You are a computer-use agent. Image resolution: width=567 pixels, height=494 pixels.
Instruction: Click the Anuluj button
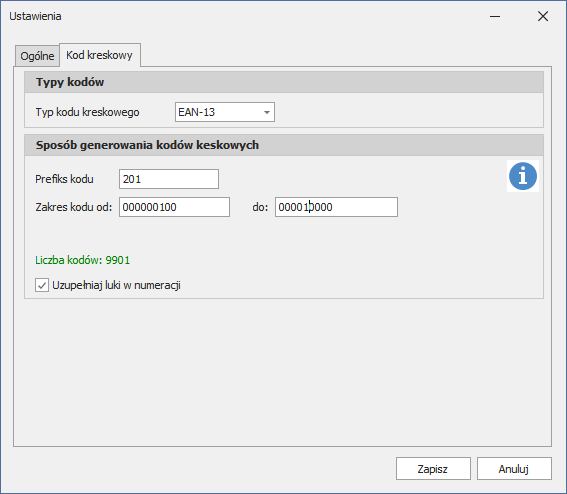click(514, 469)
